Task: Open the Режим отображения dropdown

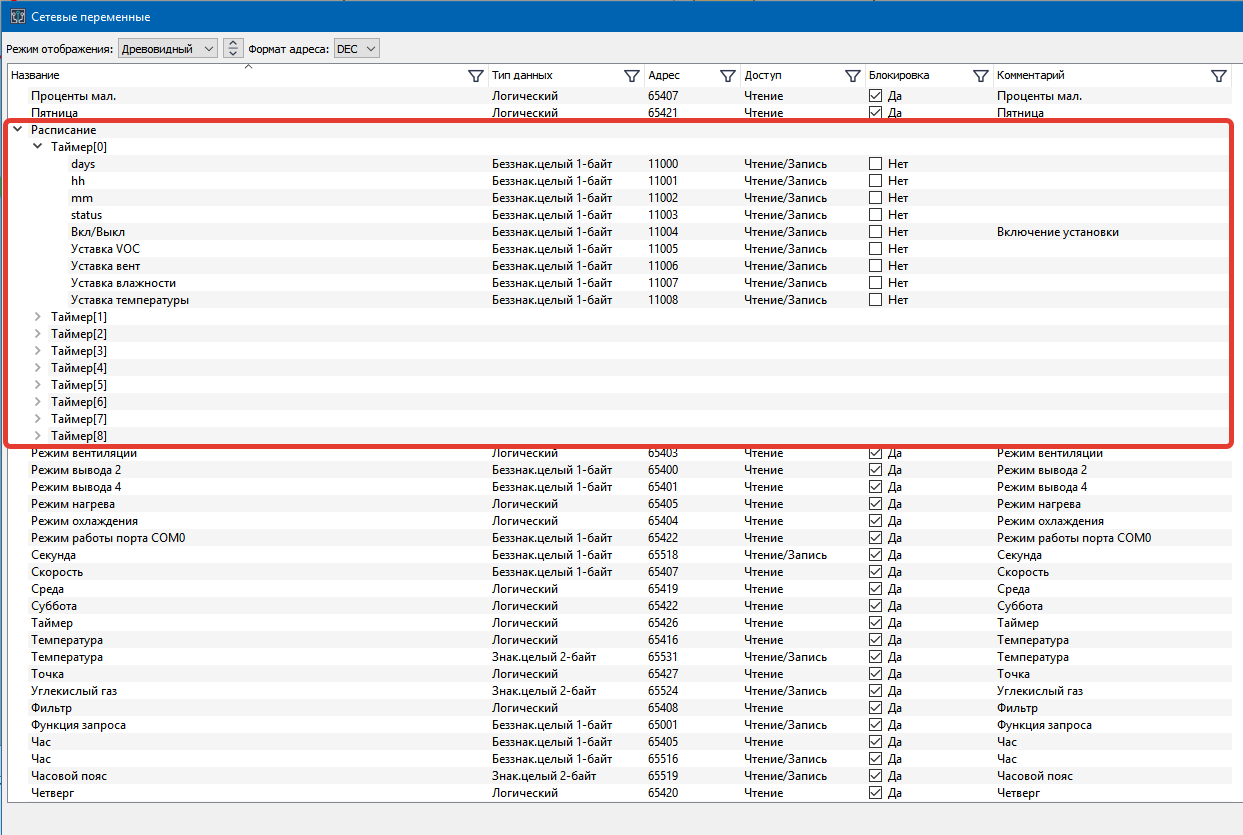Action: [x=167, y=47]
